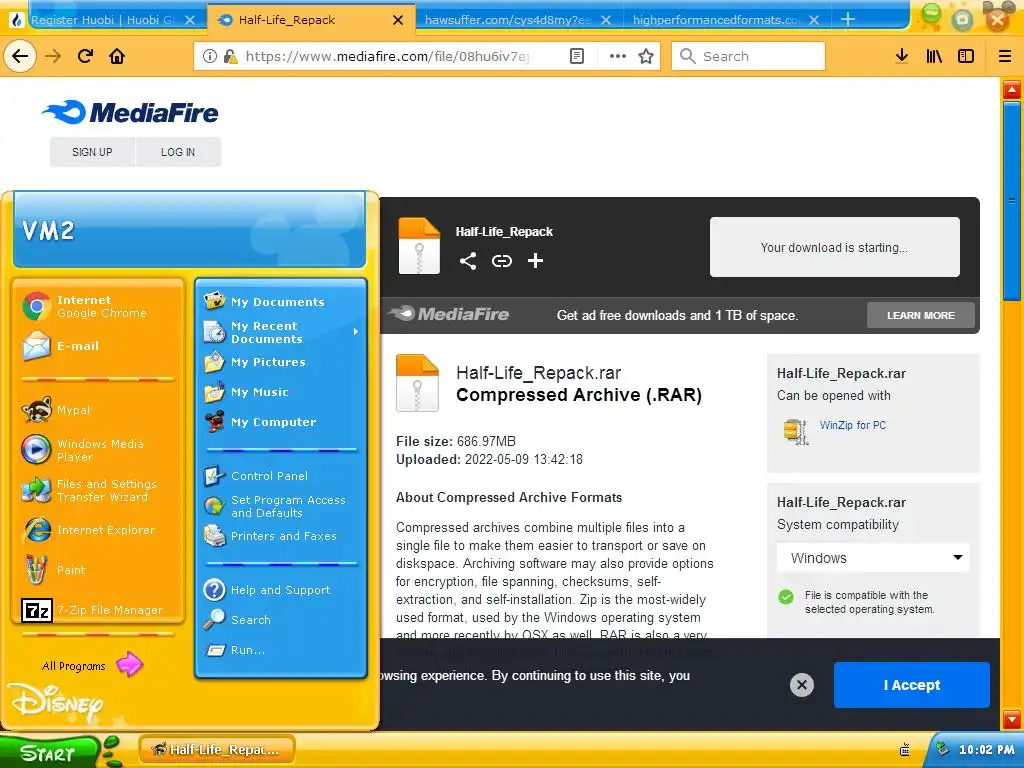Switch to Register Huobi tab

pyautogui.click(x=103, y=20)
